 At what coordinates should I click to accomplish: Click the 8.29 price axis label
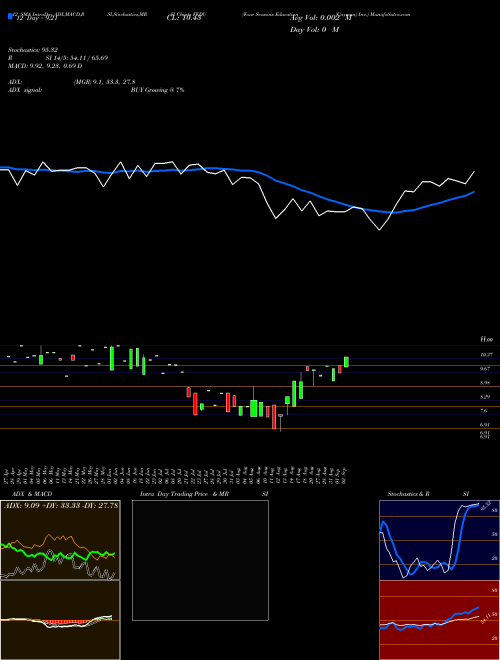tap(486, 397)
